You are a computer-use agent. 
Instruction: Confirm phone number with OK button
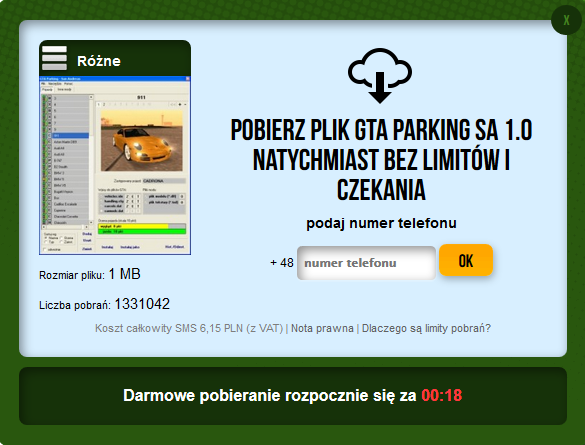pyautogui.click(x=466, y=260)
